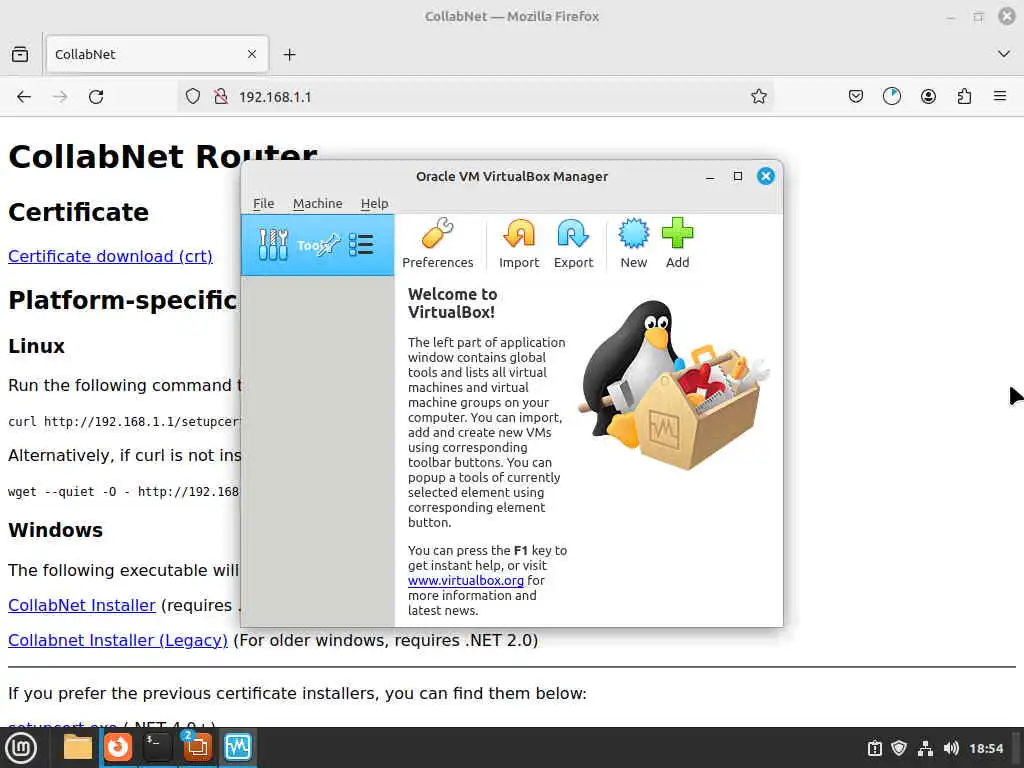Open the Files folder in taskbar

coord(78,747)
